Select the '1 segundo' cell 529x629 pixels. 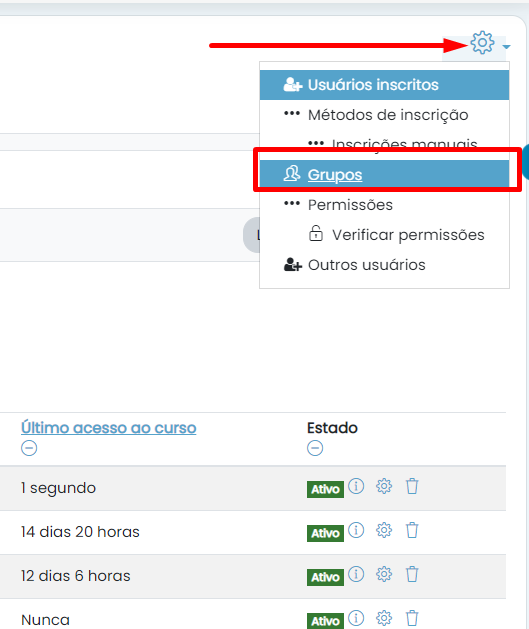coord(59,488)
